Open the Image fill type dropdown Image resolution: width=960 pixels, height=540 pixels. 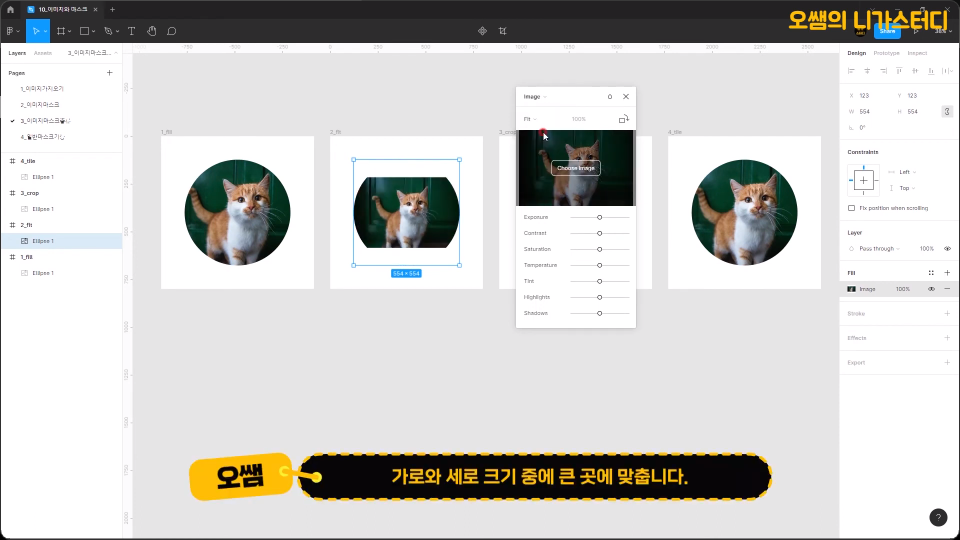pos(535,97)
